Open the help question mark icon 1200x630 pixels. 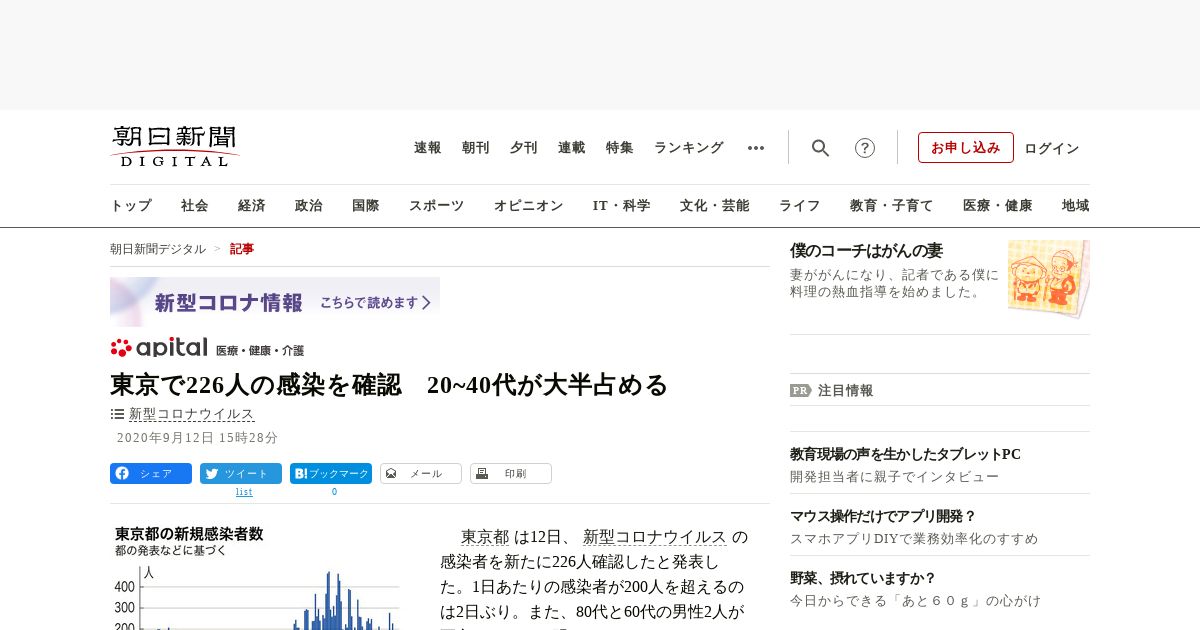(865, 148)
